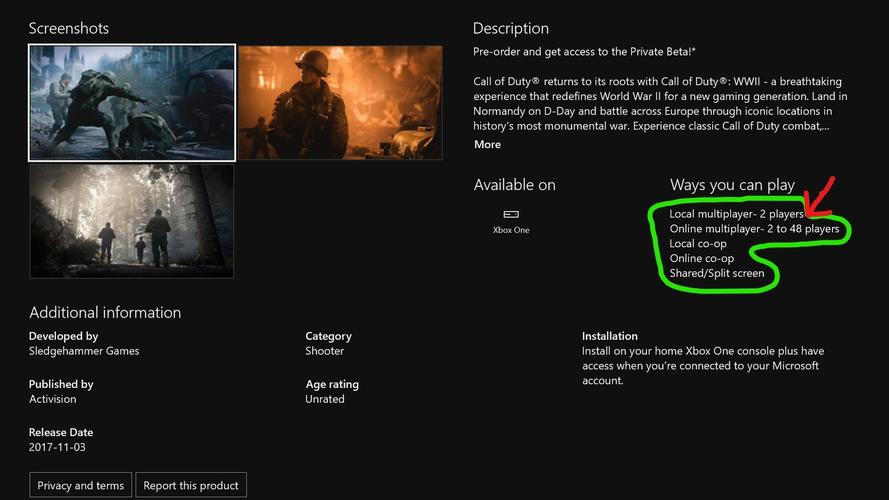The image size is (889, 500).
Task: Select 'Online multiplayer- 2 to 48 players' text
Action: click(x=754, y=228)
